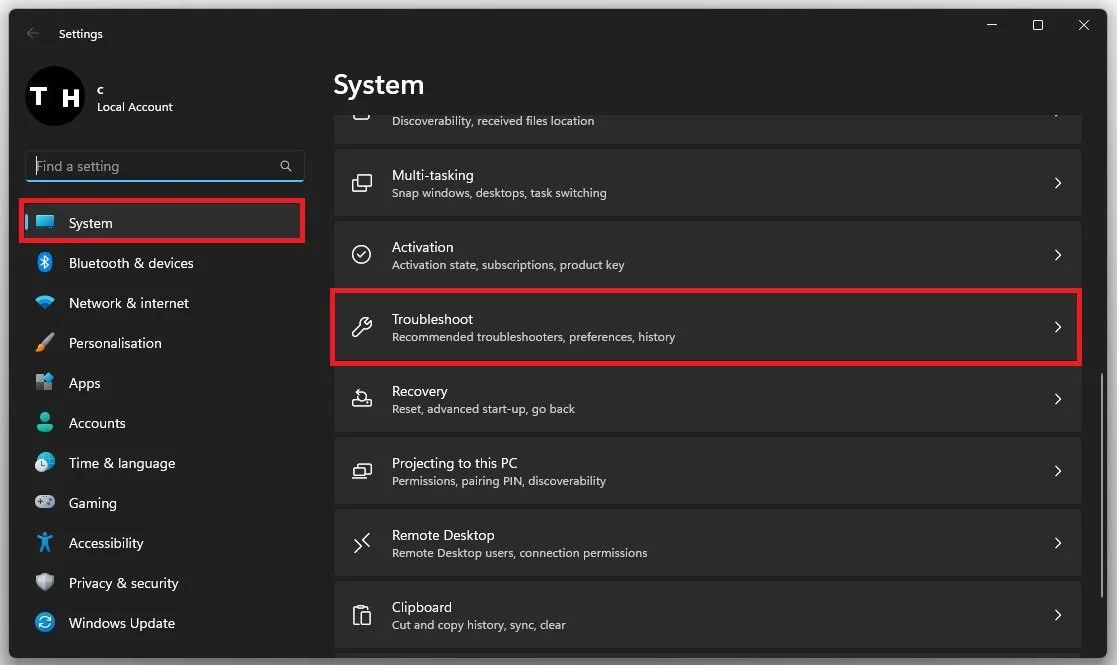
Task: Click the Local Account label
Action: click(135, 107)
